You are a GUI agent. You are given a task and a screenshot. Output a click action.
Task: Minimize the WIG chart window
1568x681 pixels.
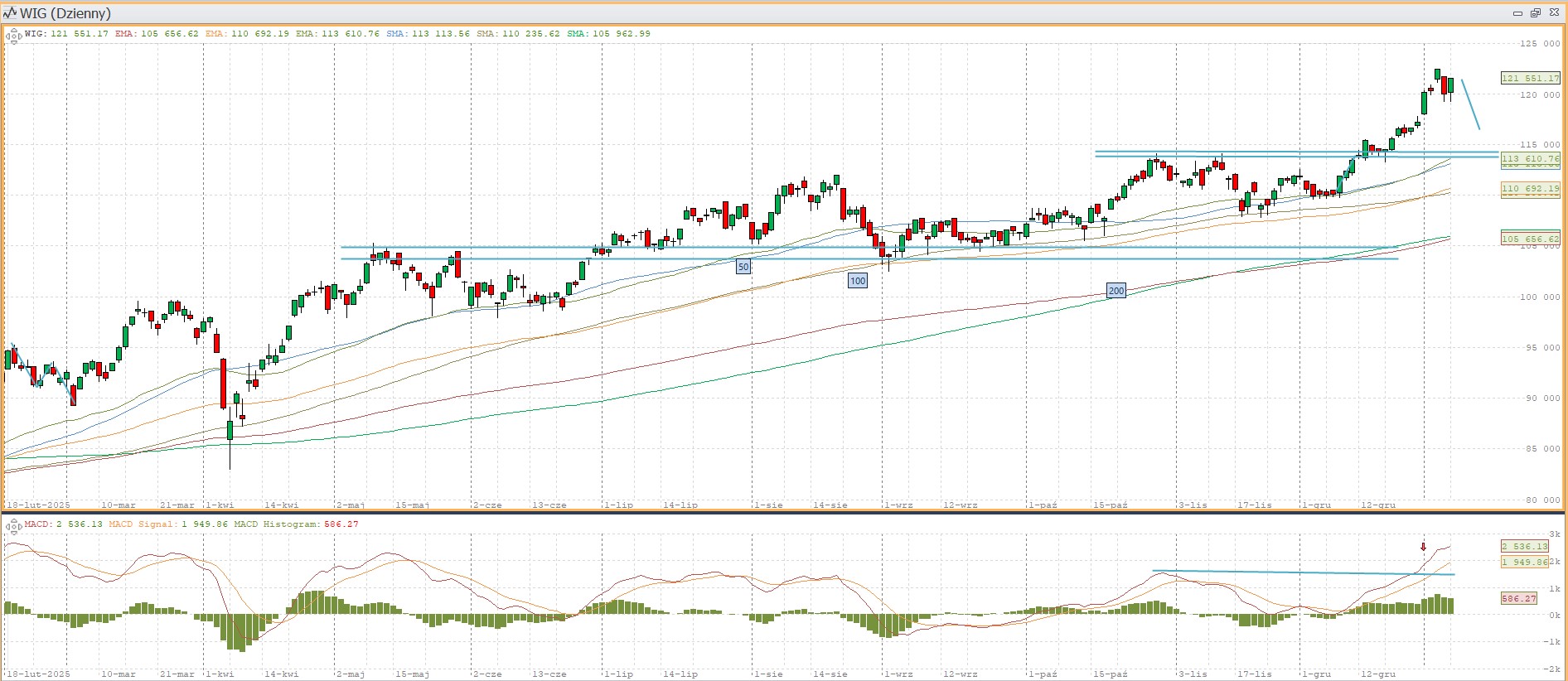click(1517, 13)
